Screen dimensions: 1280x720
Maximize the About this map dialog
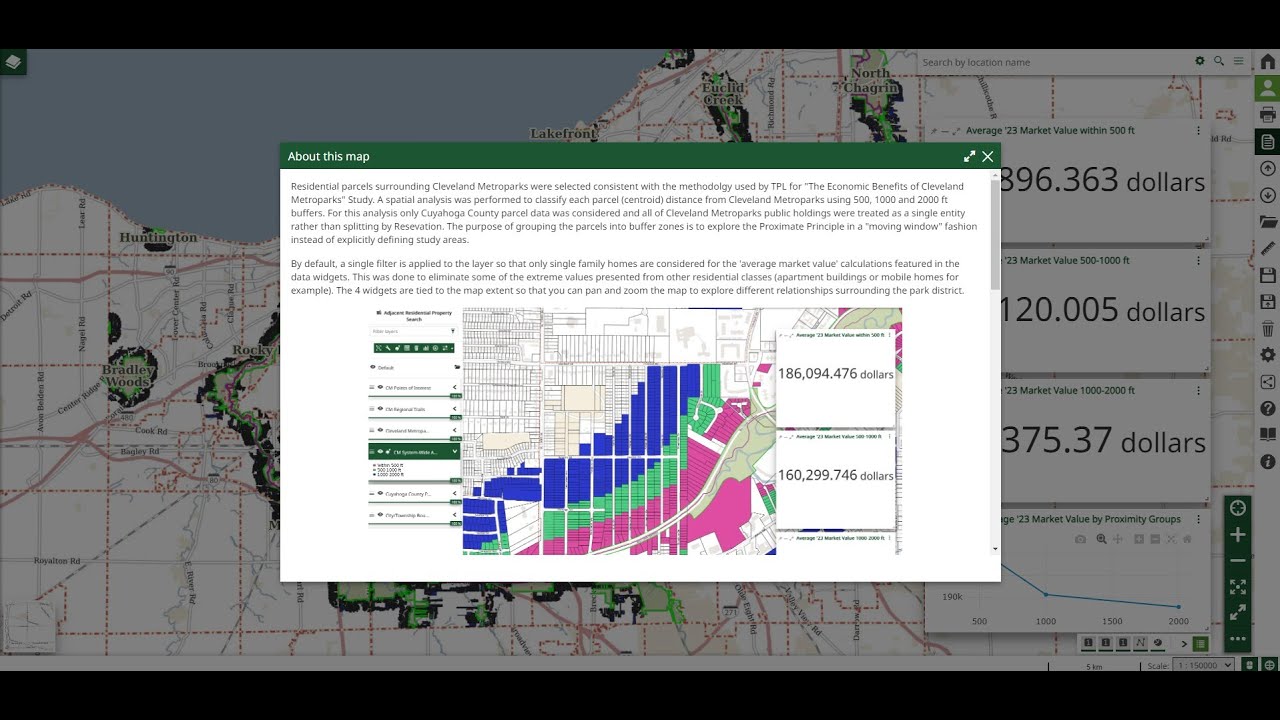[x=969, y=156]
